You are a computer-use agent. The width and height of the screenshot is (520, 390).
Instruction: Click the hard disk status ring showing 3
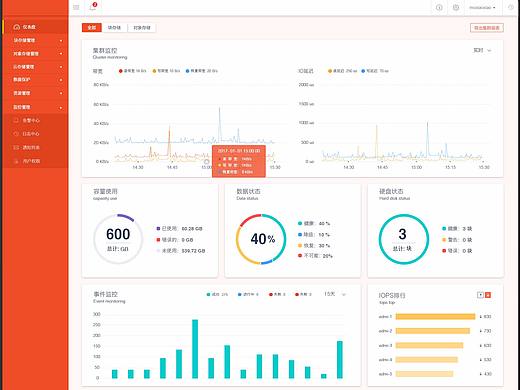click(x=403, y=239)
